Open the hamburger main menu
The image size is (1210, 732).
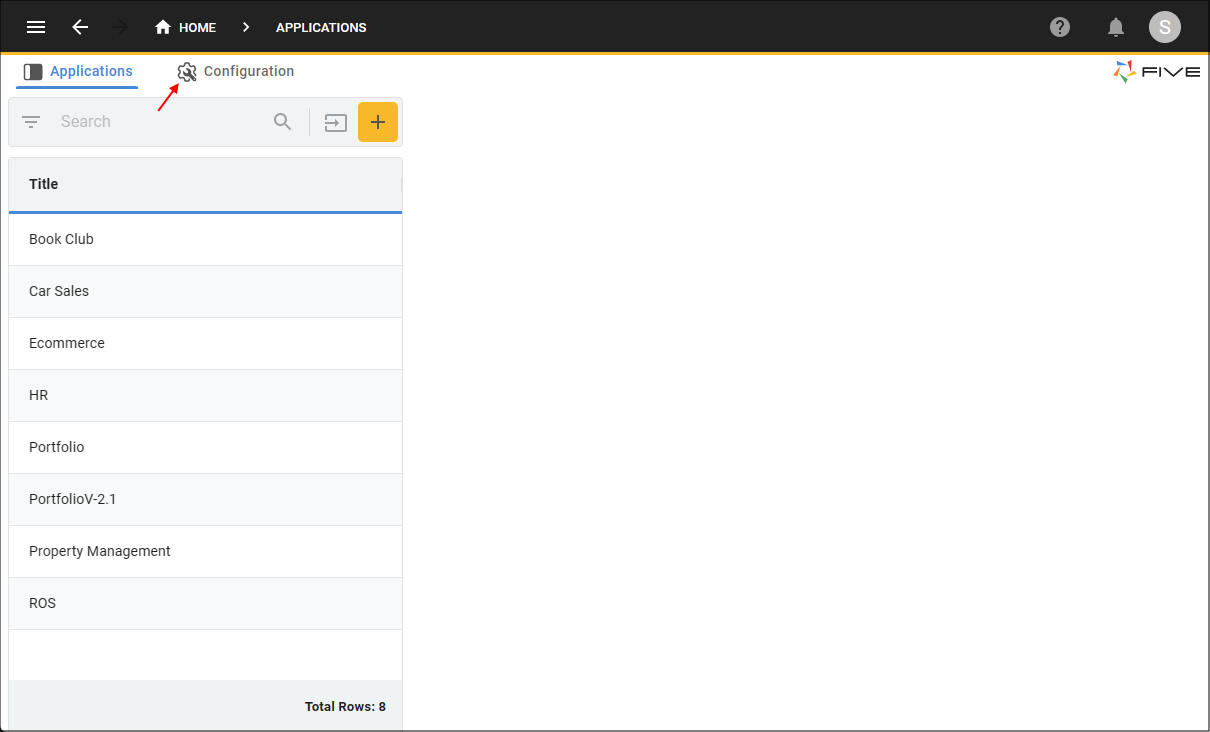(x=36, y=27)
